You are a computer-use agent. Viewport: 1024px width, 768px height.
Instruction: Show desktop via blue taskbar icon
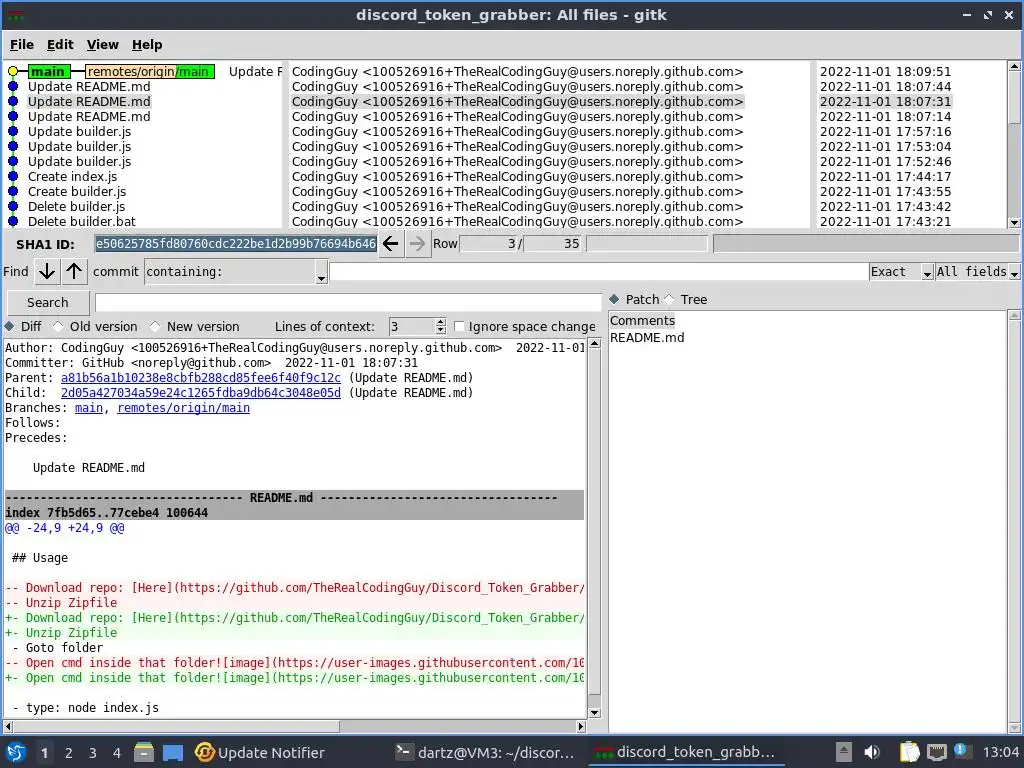[172, 752]
